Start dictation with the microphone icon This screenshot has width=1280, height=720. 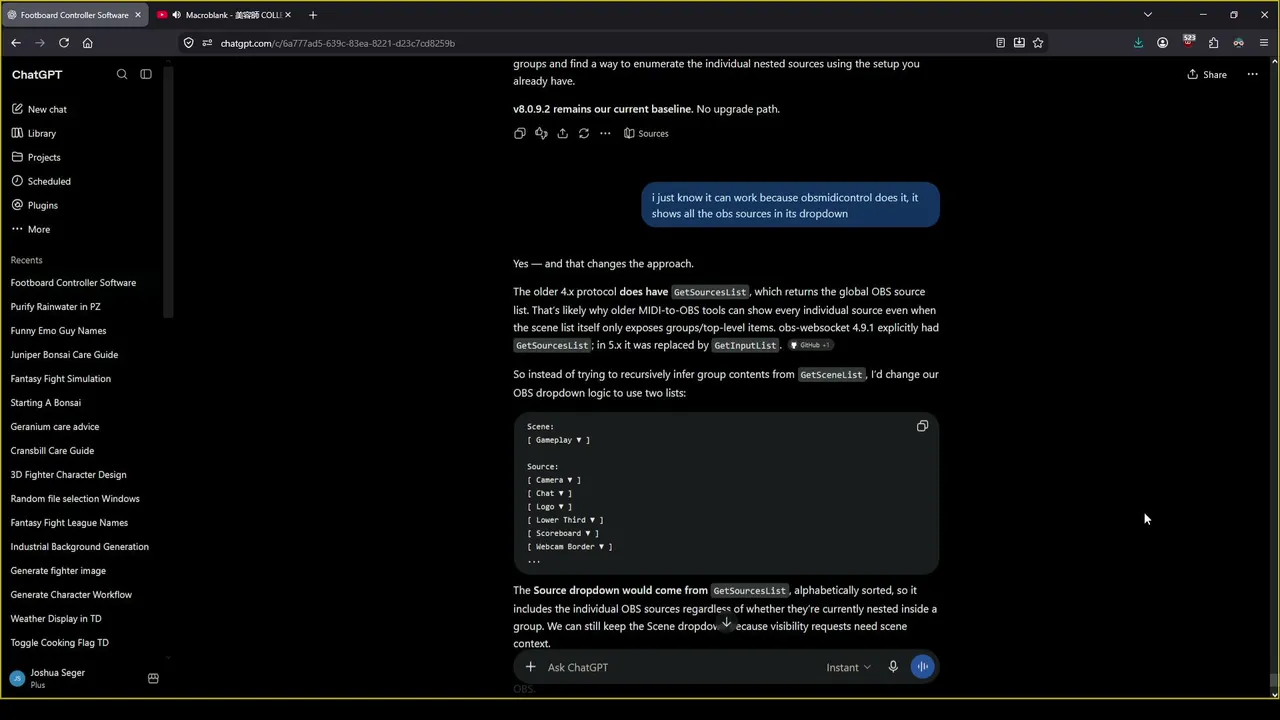point(893,667)
